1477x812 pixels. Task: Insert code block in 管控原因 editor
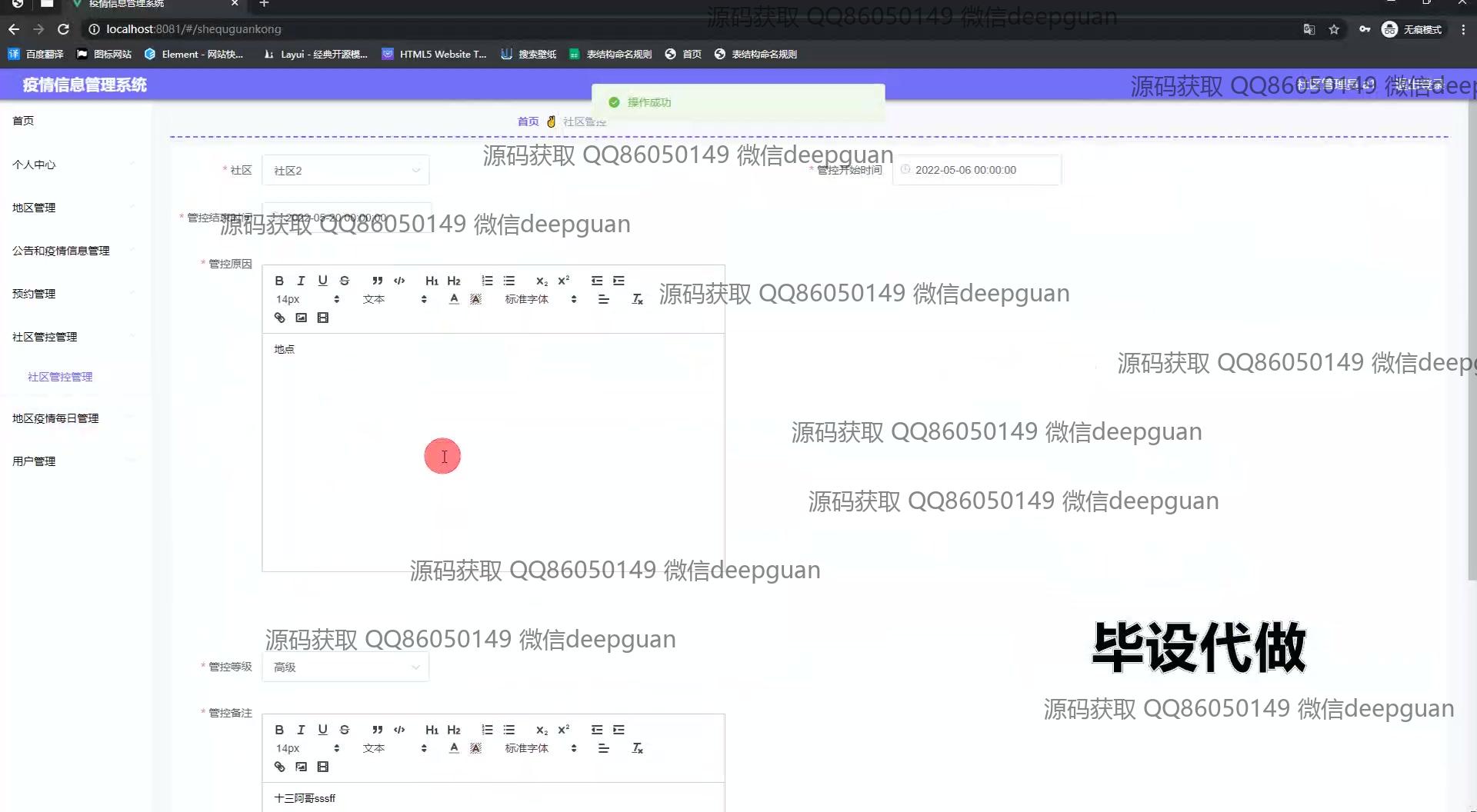pos(399,281)
